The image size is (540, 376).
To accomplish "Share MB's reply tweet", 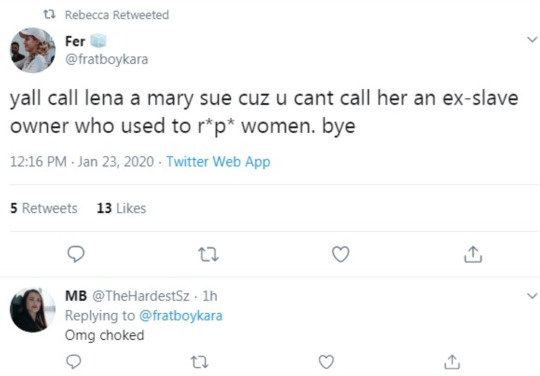I will pyautogui.click(x=452, y=362).
